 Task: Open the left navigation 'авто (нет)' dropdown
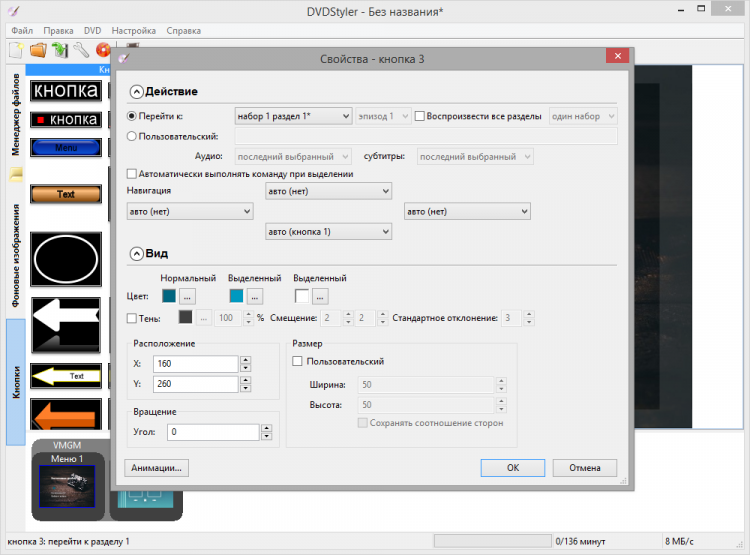190,211
